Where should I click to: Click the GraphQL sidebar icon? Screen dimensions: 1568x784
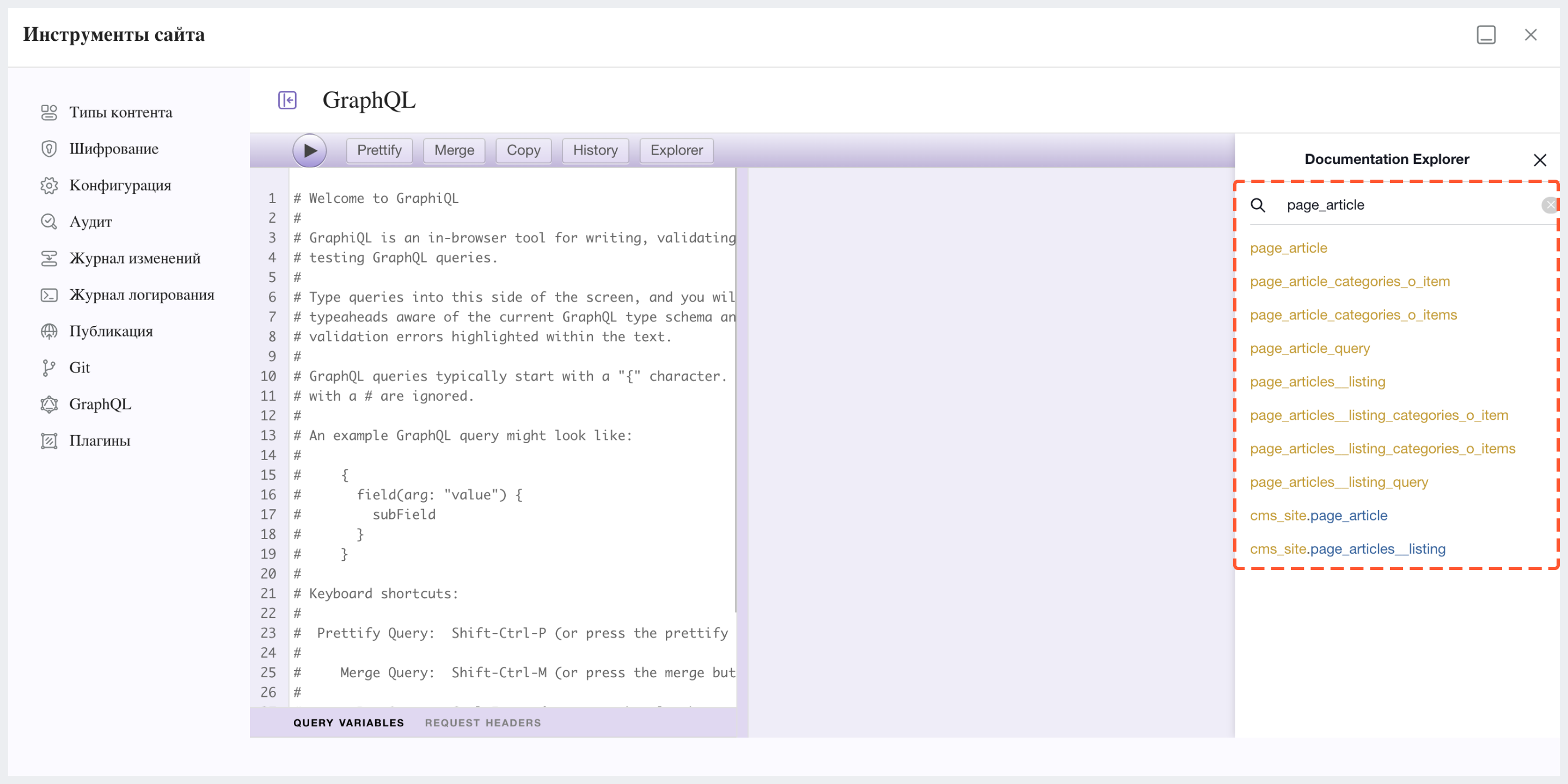(x=48, y=404)
